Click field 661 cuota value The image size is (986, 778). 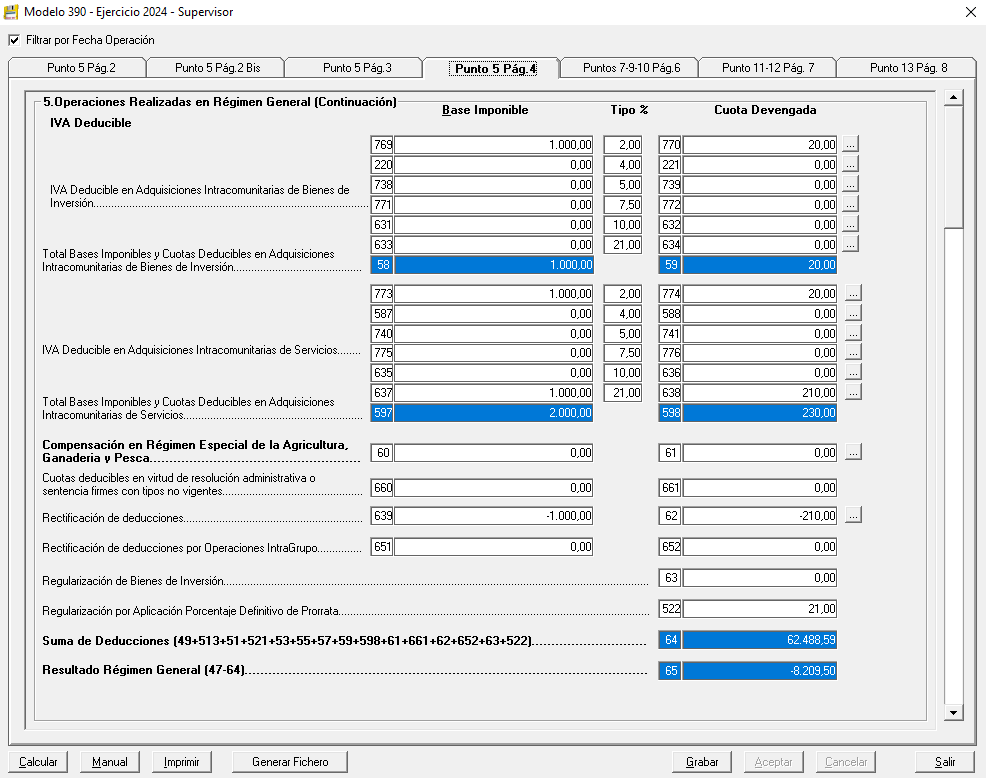(760, 487)
